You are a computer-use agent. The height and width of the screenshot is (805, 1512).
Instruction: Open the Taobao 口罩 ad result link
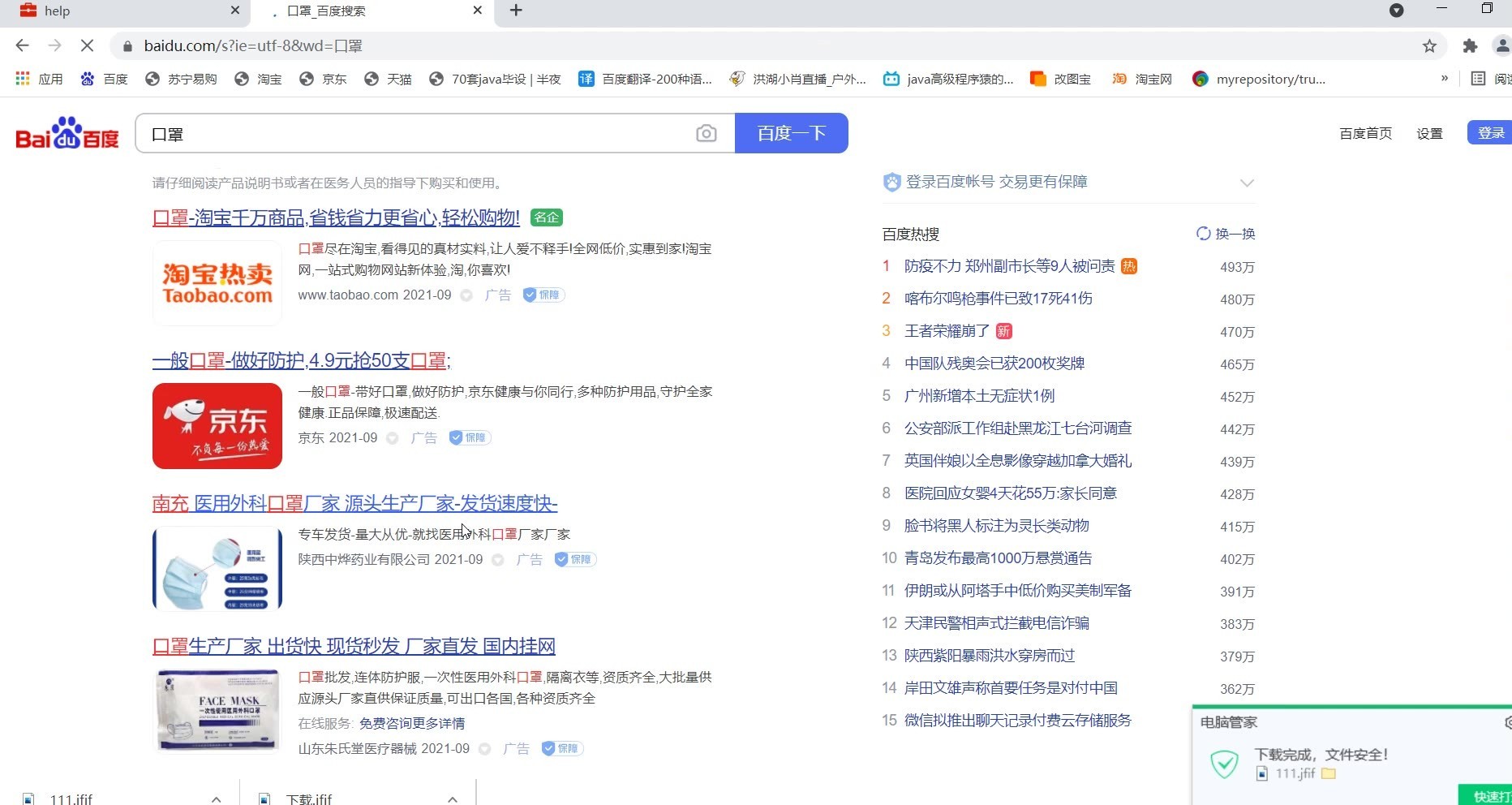(336, 217)
